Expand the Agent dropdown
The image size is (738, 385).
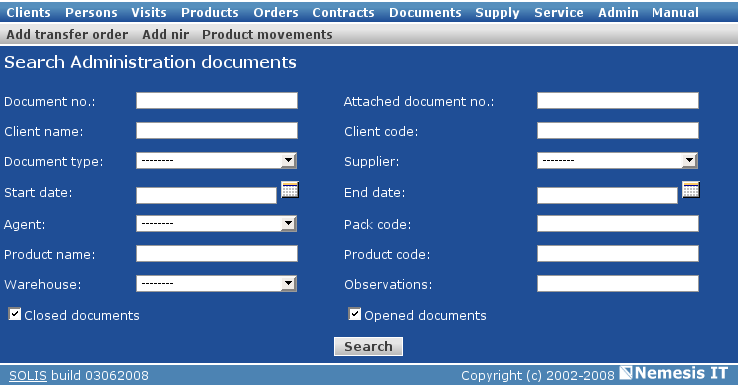(217, 224)
